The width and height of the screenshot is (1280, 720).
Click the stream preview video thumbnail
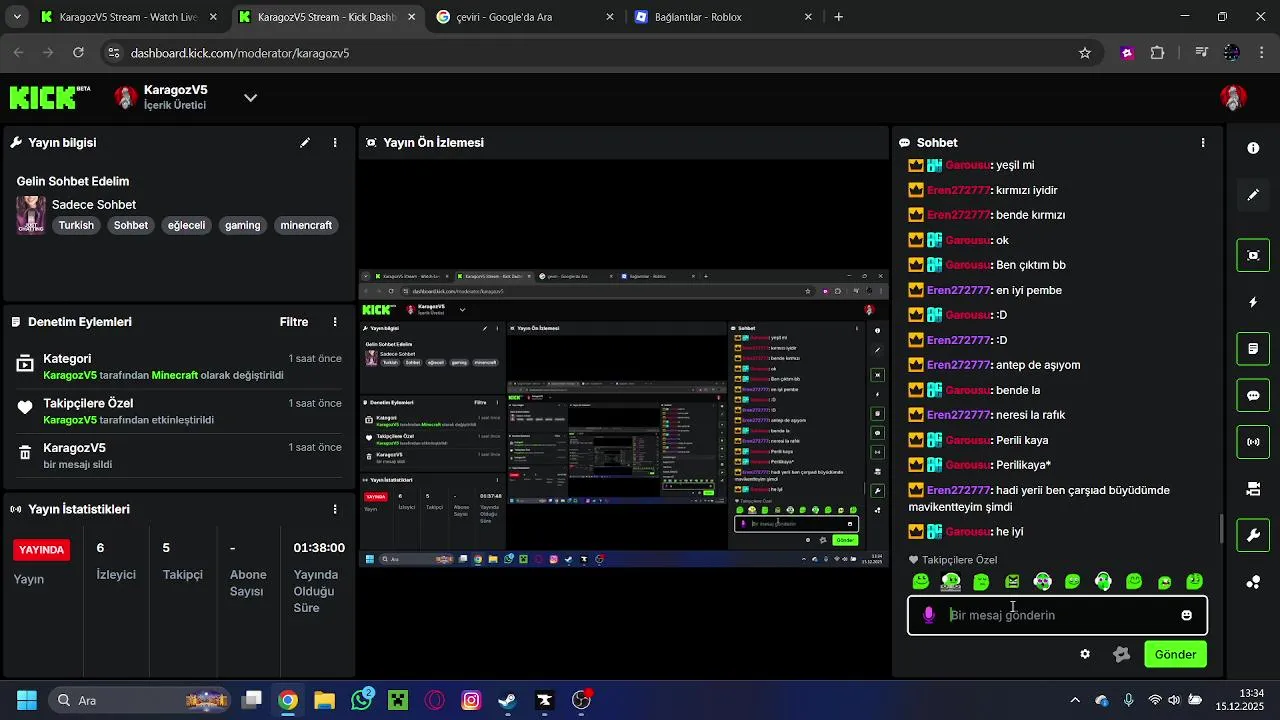click(x=623, y=418)
